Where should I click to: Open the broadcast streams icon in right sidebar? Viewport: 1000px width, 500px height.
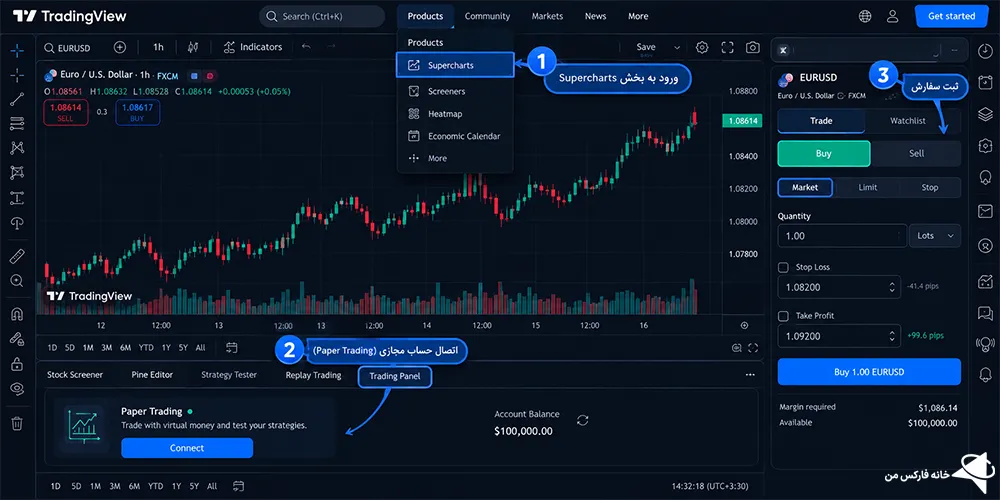point(985,344)
